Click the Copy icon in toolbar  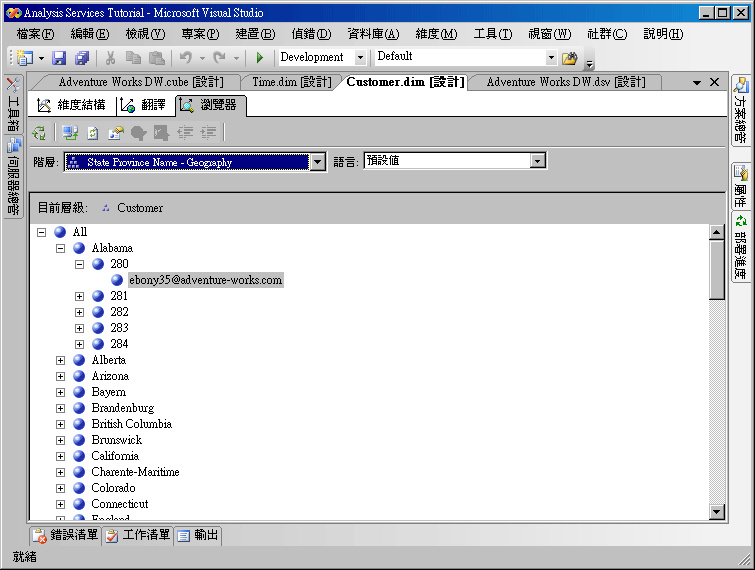tap(133, 58)
